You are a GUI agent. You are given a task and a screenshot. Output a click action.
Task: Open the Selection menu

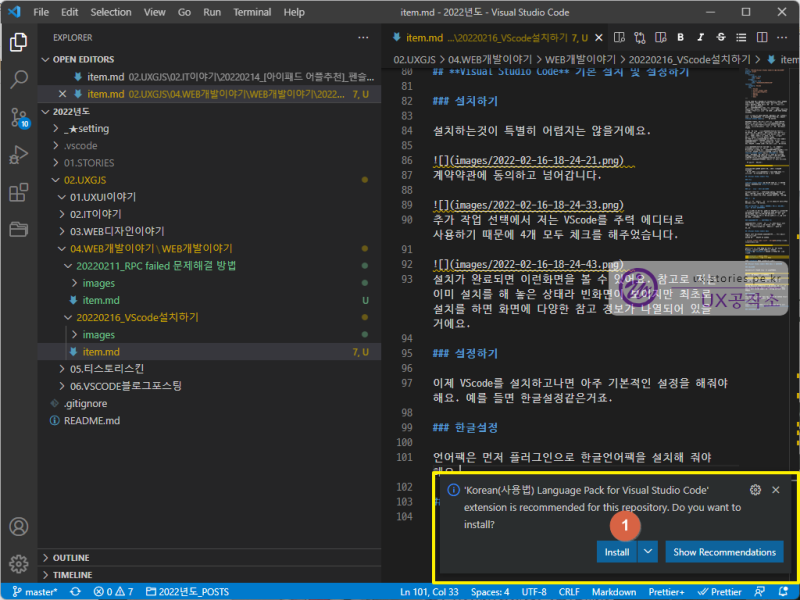(x=111, y=12)
